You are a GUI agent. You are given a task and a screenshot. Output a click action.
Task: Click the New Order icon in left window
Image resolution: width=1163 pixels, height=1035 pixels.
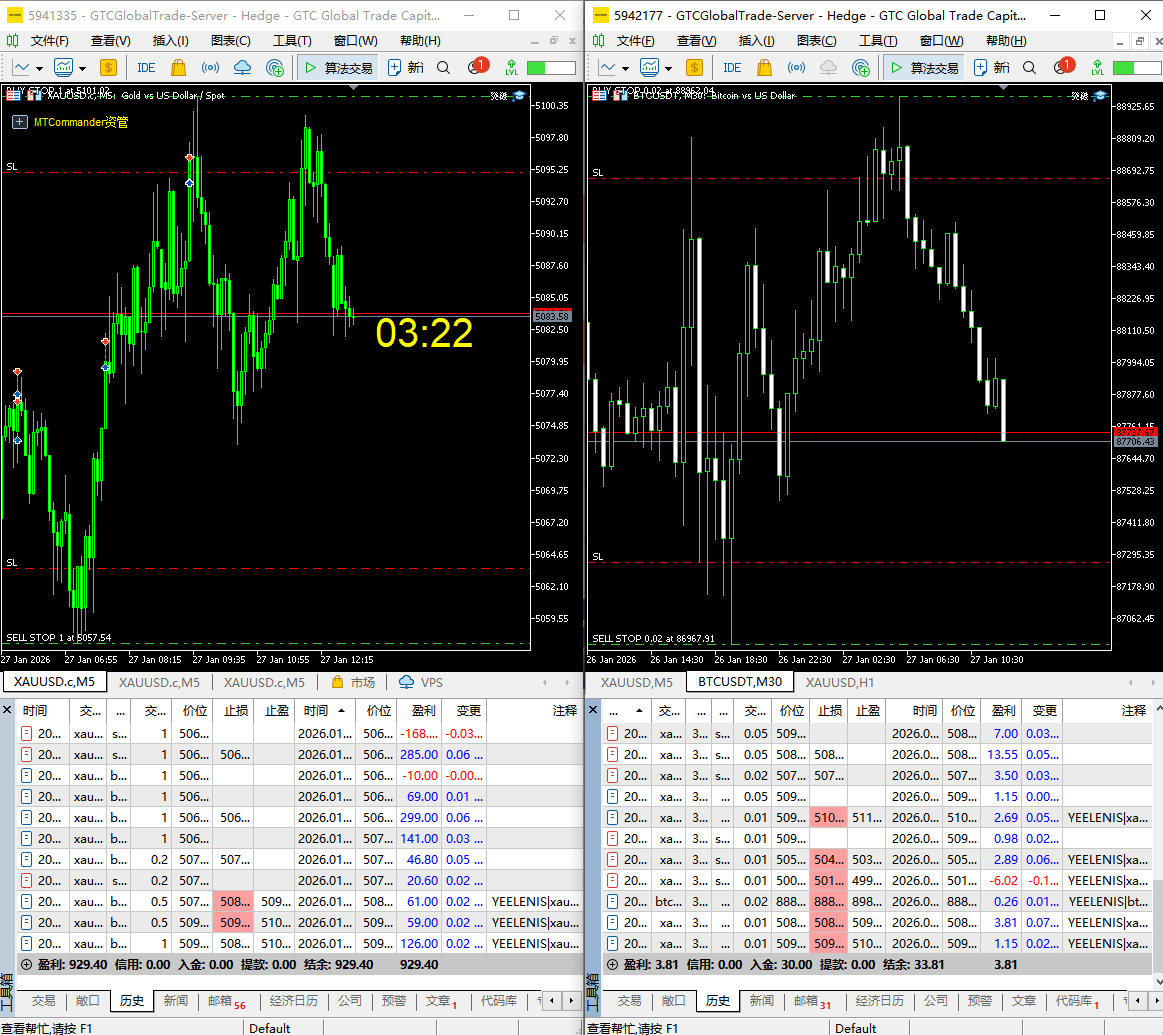[x=395, y=68]
